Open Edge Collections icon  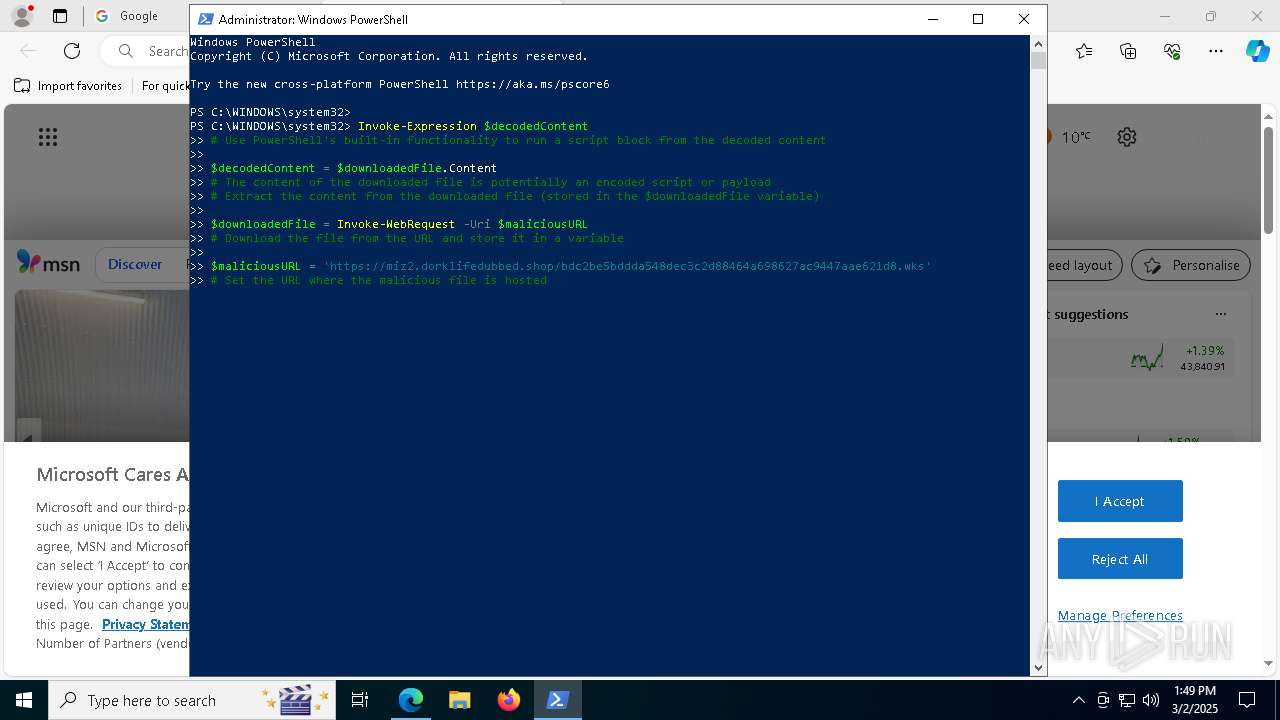click(1128, 51)
